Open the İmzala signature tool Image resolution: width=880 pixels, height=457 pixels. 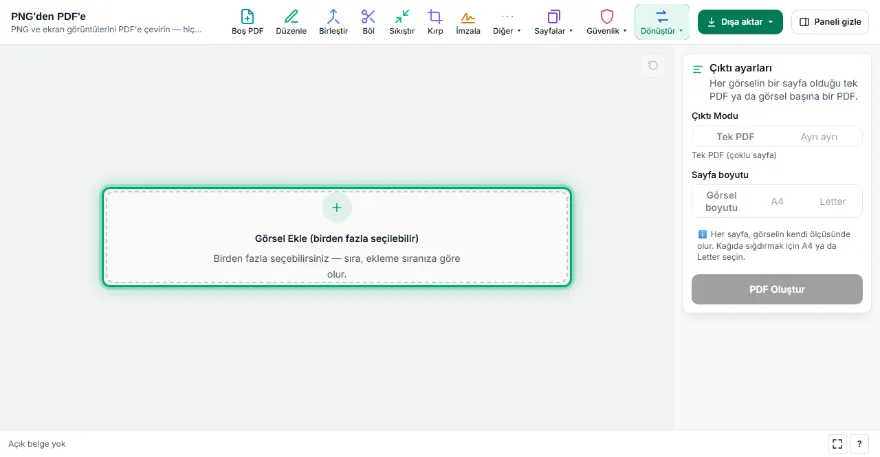pyautogui.click(x=468, y=22)
